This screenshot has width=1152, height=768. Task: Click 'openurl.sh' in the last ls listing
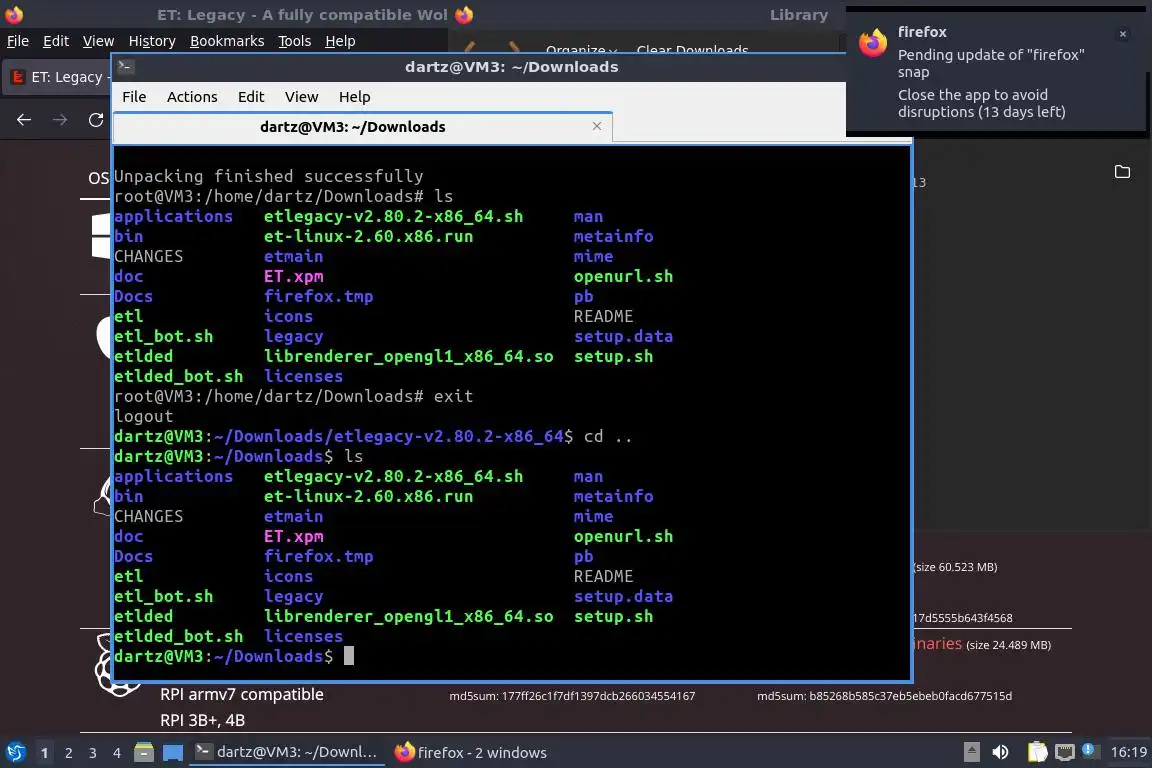pyautogui.click(x=623, y=536)
